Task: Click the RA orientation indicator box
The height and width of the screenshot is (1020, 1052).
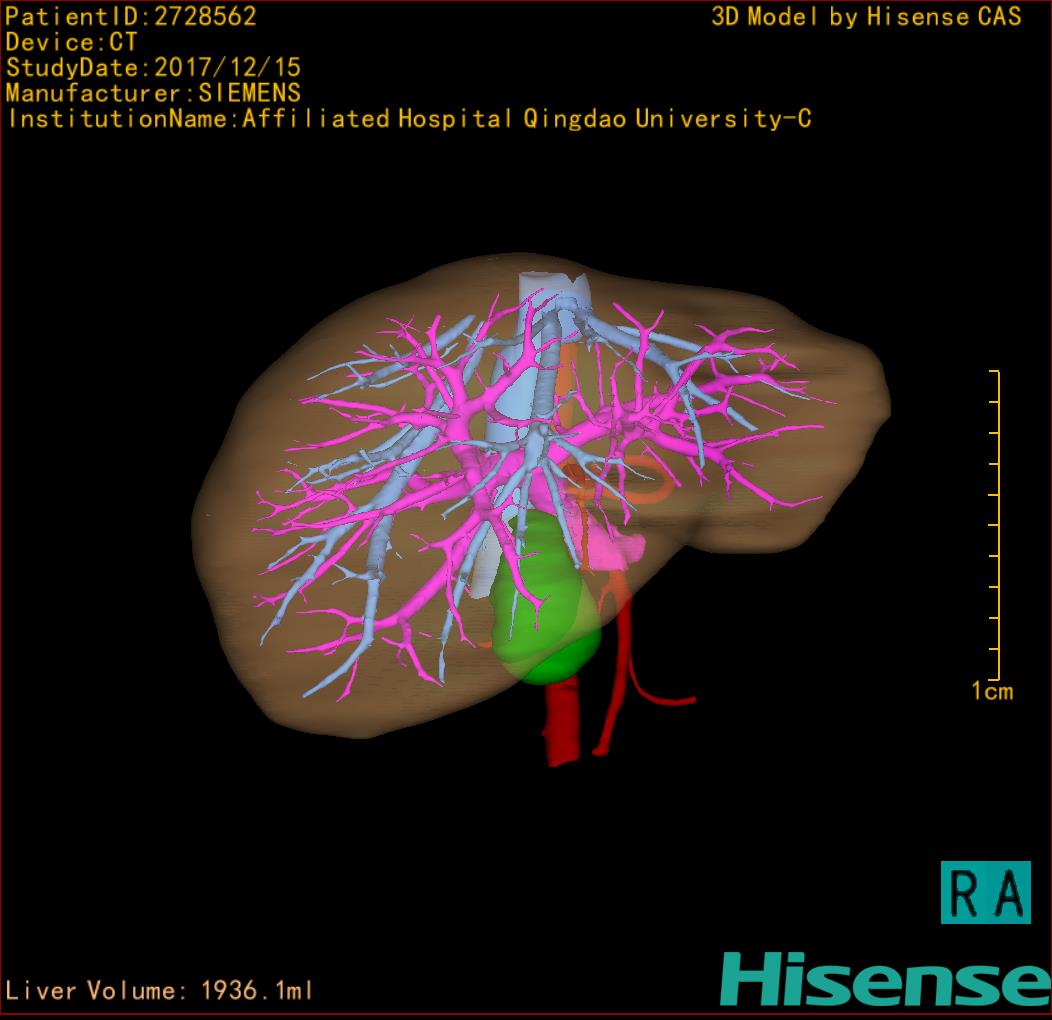Action: point(985,892)
